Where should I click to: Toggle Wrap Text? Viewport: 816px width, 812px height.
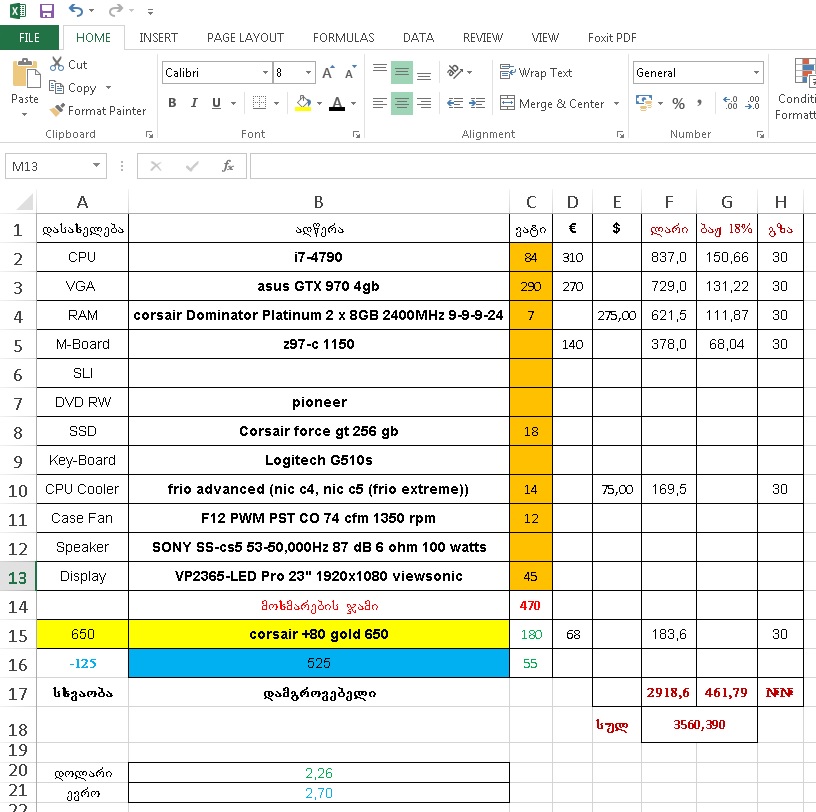pos(536,72)
